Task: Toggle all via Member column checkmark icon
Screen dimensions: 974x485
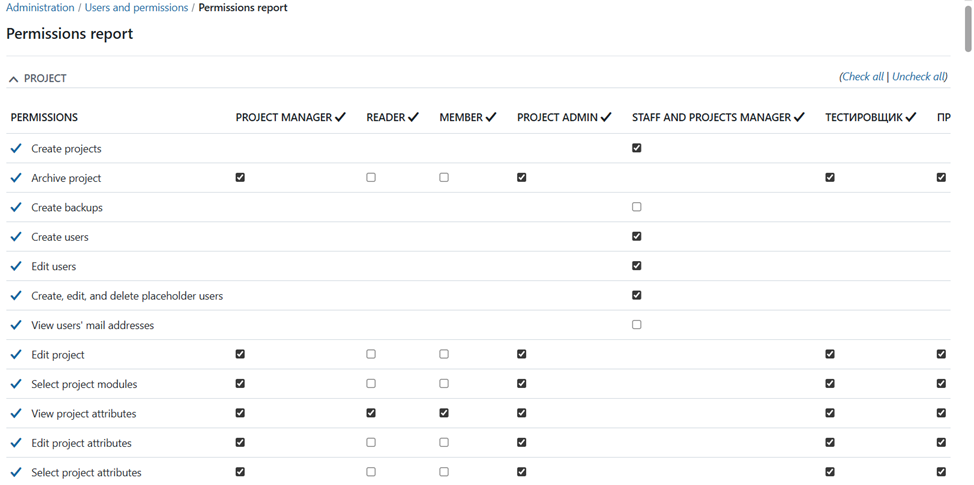Action: click(x=491, y=117)
